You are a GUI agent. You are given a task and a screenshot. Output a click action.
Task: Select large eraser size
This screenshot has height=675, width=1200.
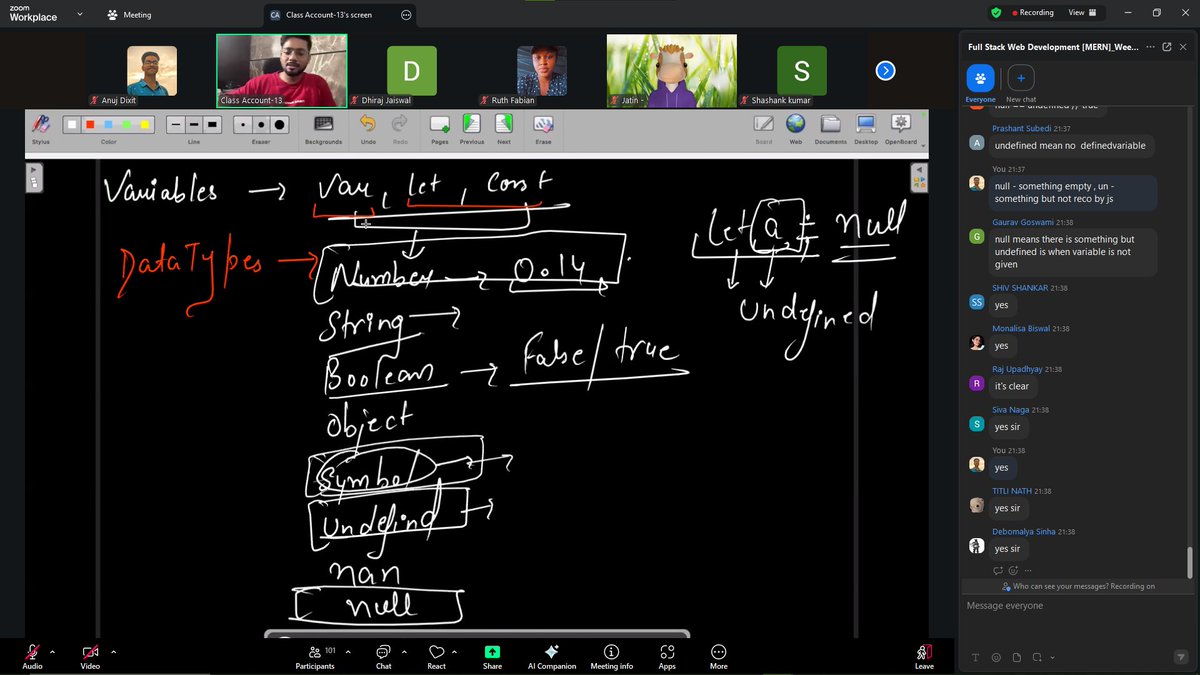click(280, 125)
